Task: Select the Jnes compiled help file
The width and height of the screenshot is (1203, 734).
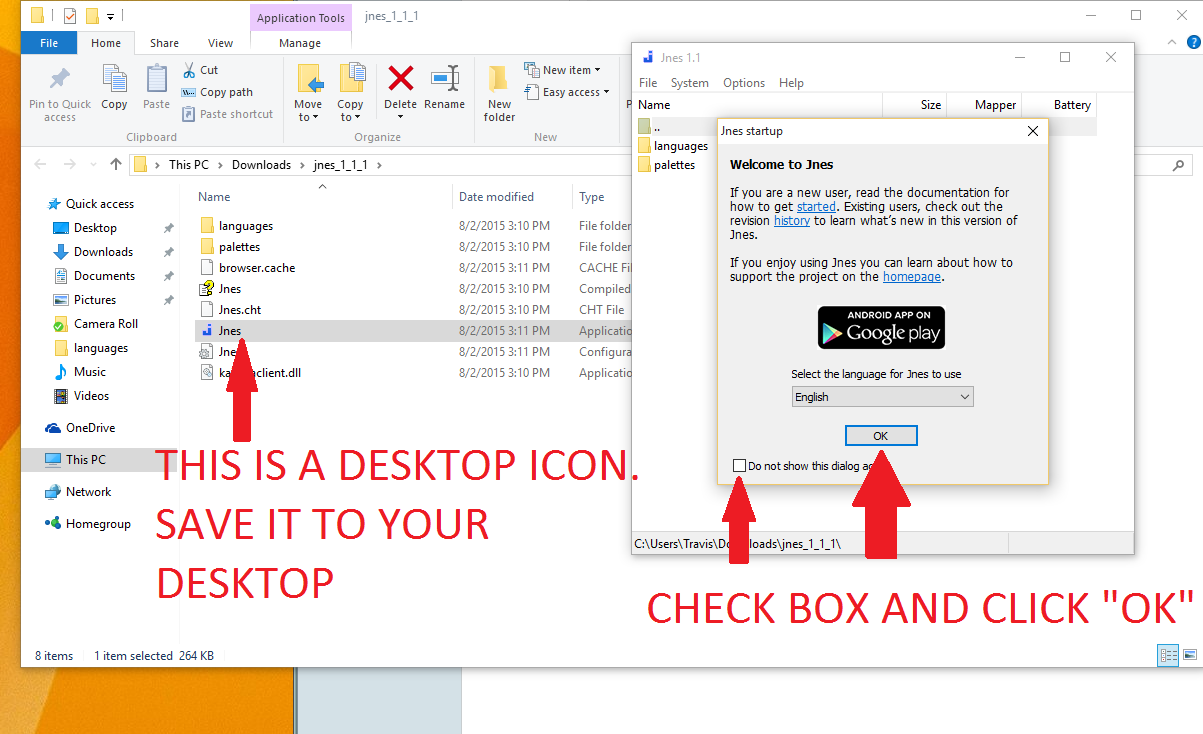Action: [x=229, y=289]
